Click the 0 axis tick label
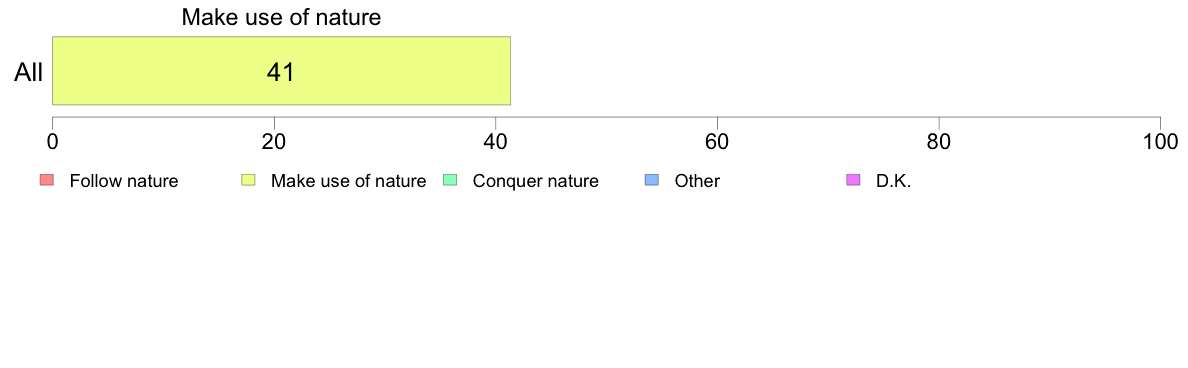 click(x=52, y=141)
